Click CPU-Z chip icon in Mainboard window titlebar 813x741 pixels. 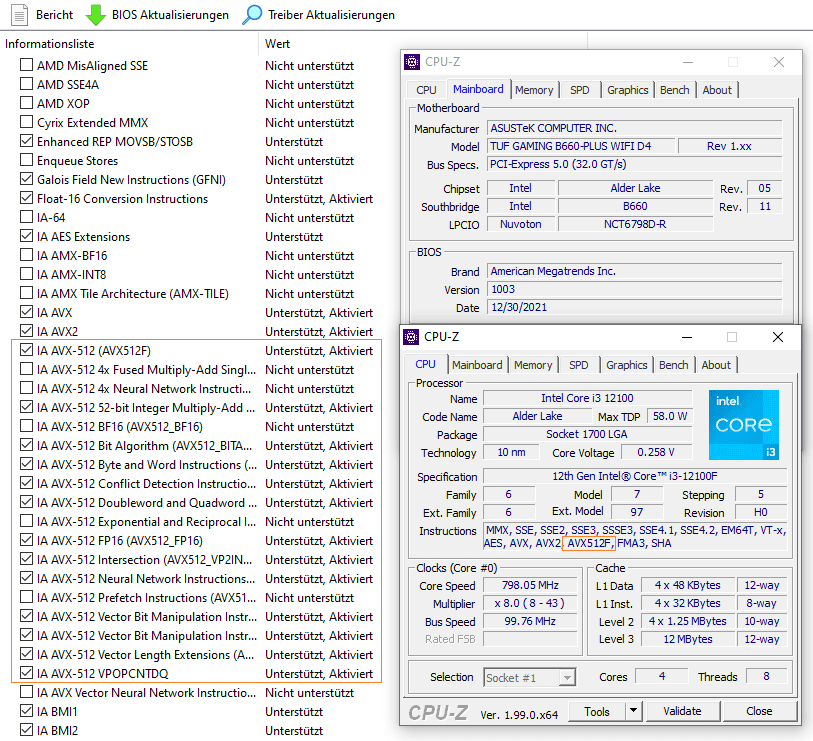pos(412,62)
